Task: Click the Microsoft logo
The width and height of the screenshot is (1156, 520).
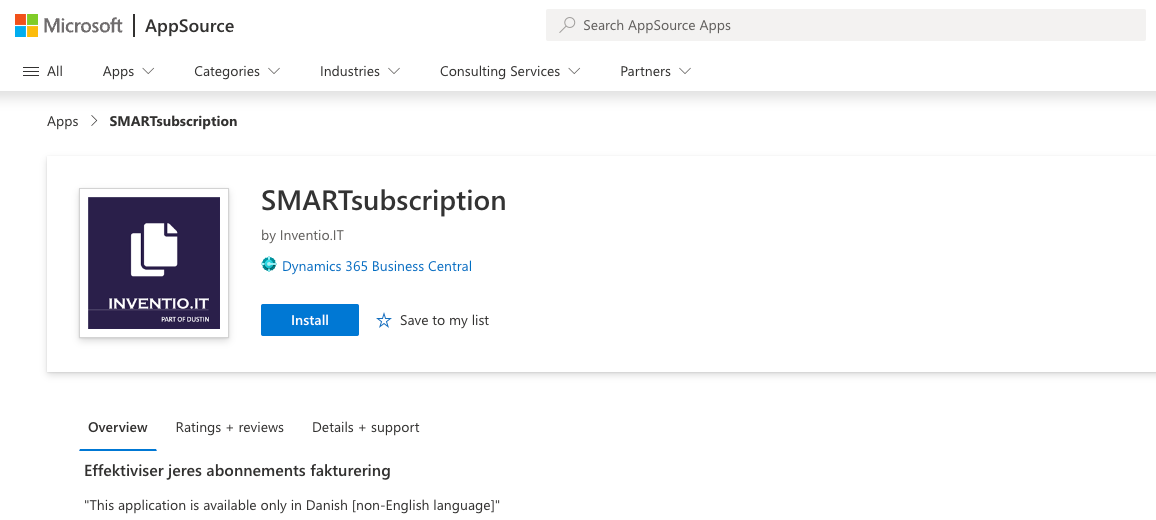Action: point(69,26)
